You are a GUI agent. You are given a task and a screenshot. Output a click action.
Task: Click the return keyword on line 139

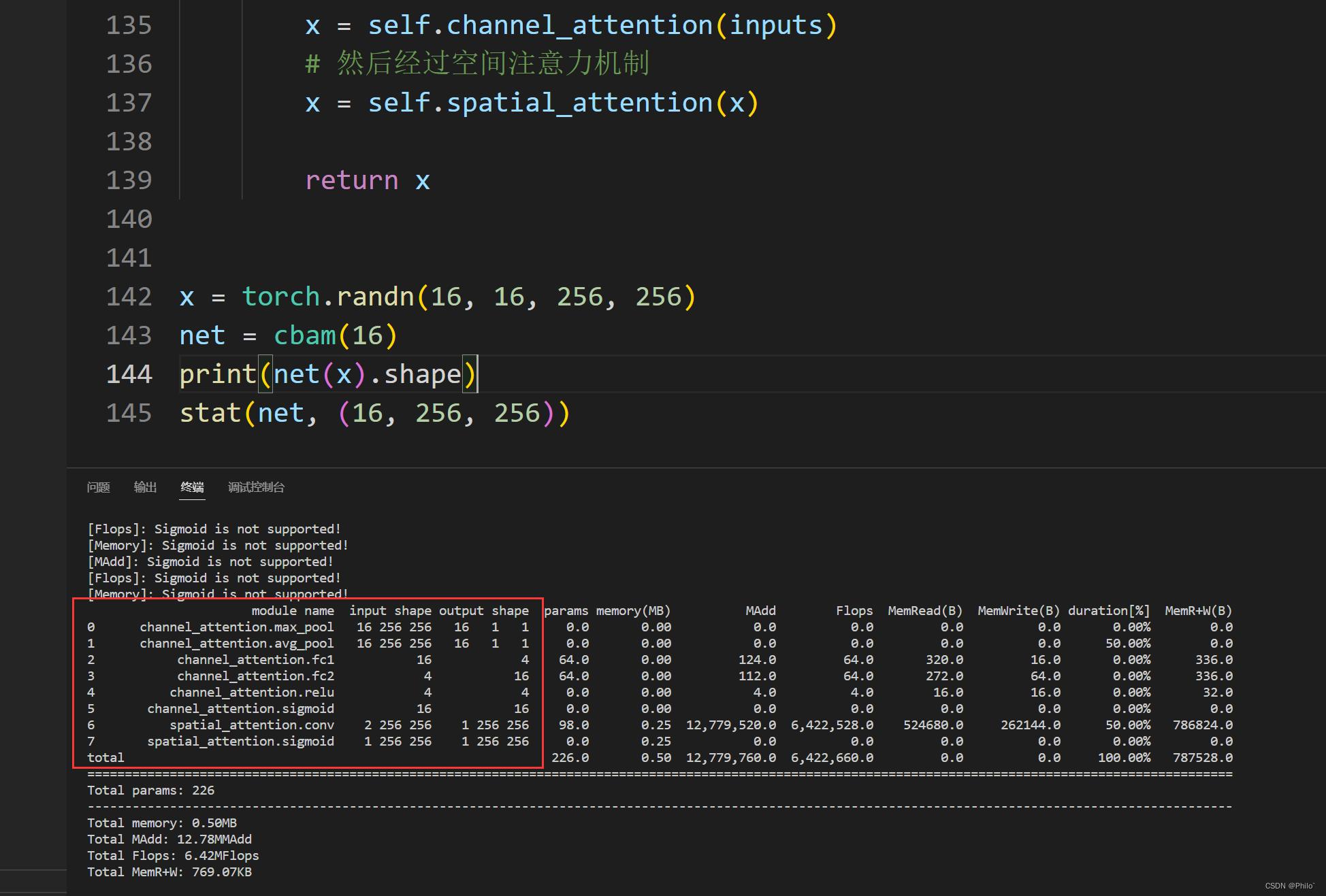pos(351,180)
